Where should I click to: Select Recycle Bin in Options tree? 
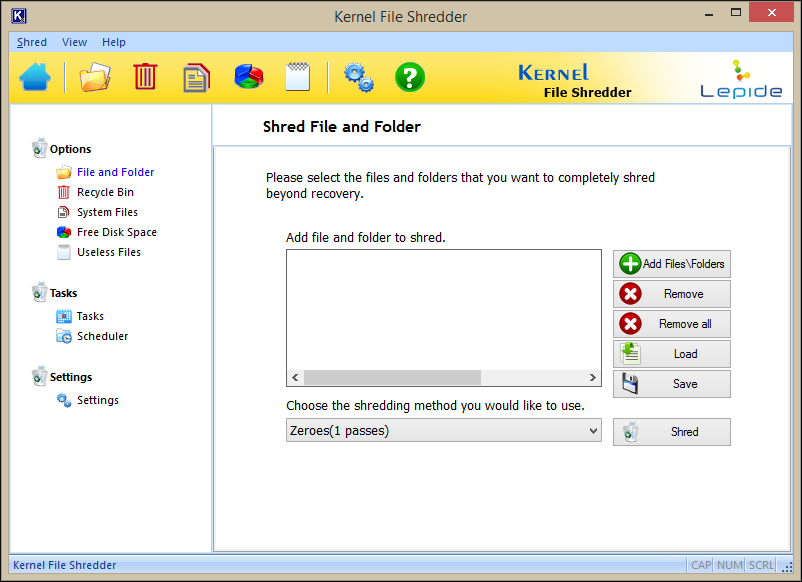tap(105, 192)
